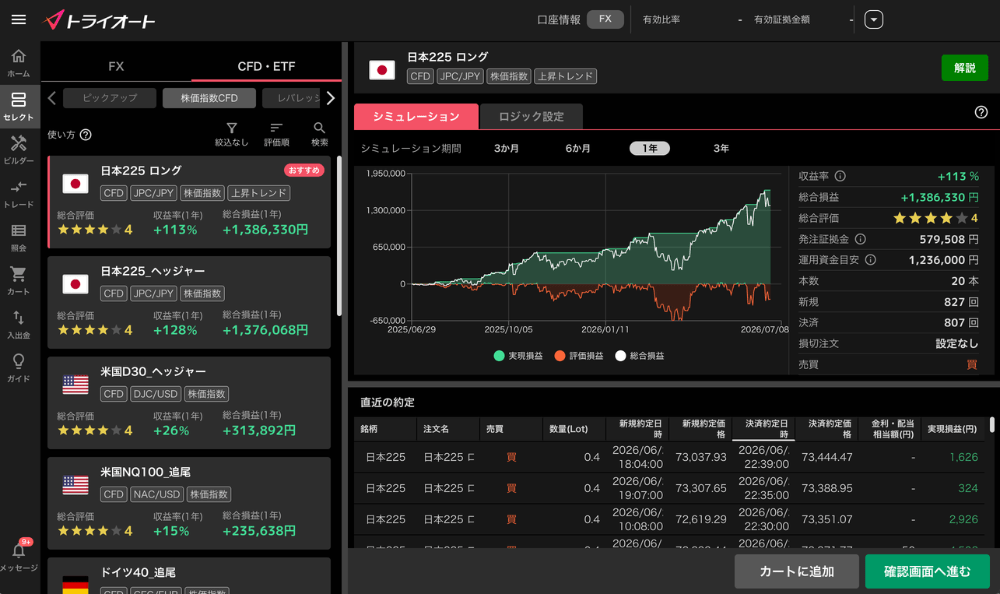Open メッセージ bell notifications
The height and width of the screenshot is (594, 1000).
[x=18, y=555]
